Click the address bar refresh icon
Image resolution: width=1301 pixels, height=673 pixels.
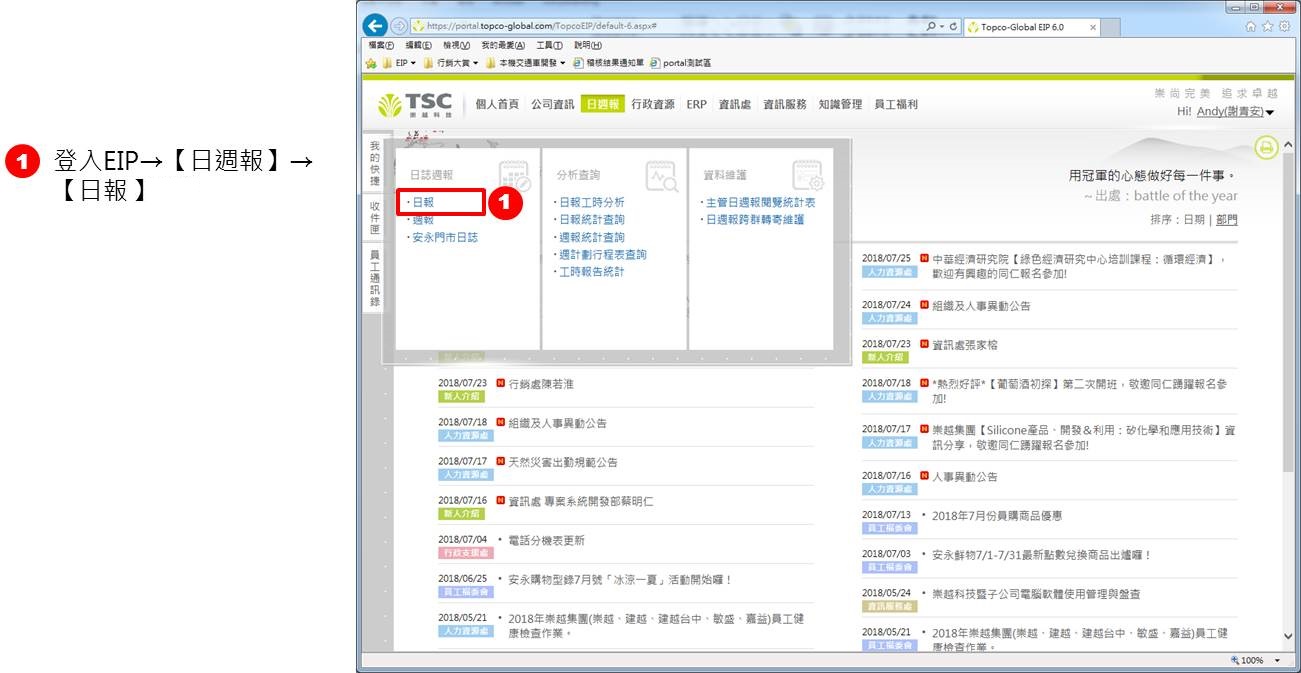(x=953, y=27)
